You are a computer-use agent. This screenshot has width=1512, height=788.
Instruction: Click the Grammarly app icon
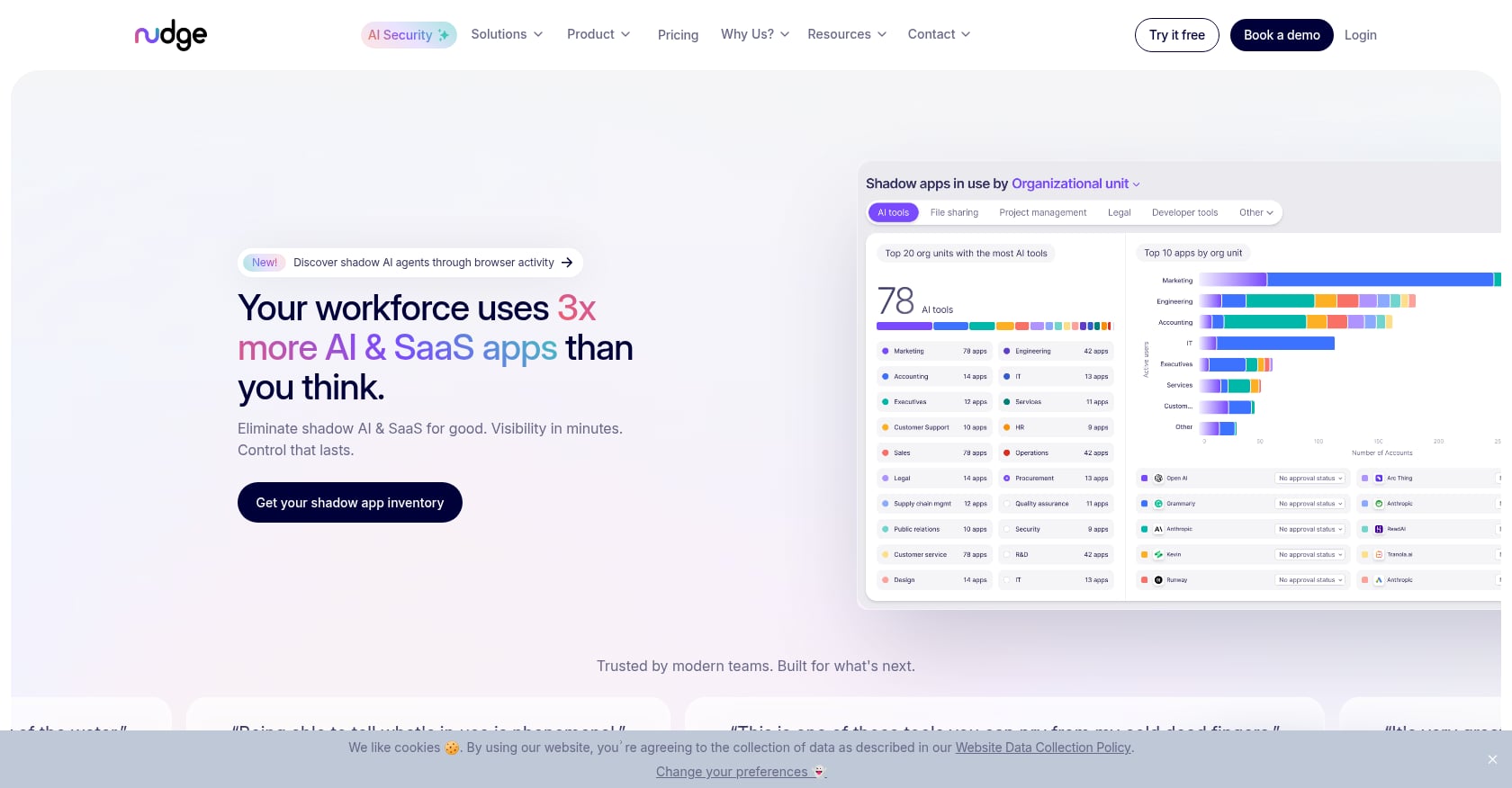(x=1158, y=504)
